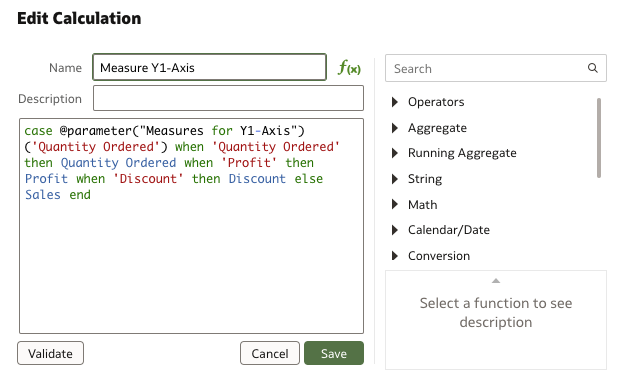Click the function list scrollbar

point(599,138)
